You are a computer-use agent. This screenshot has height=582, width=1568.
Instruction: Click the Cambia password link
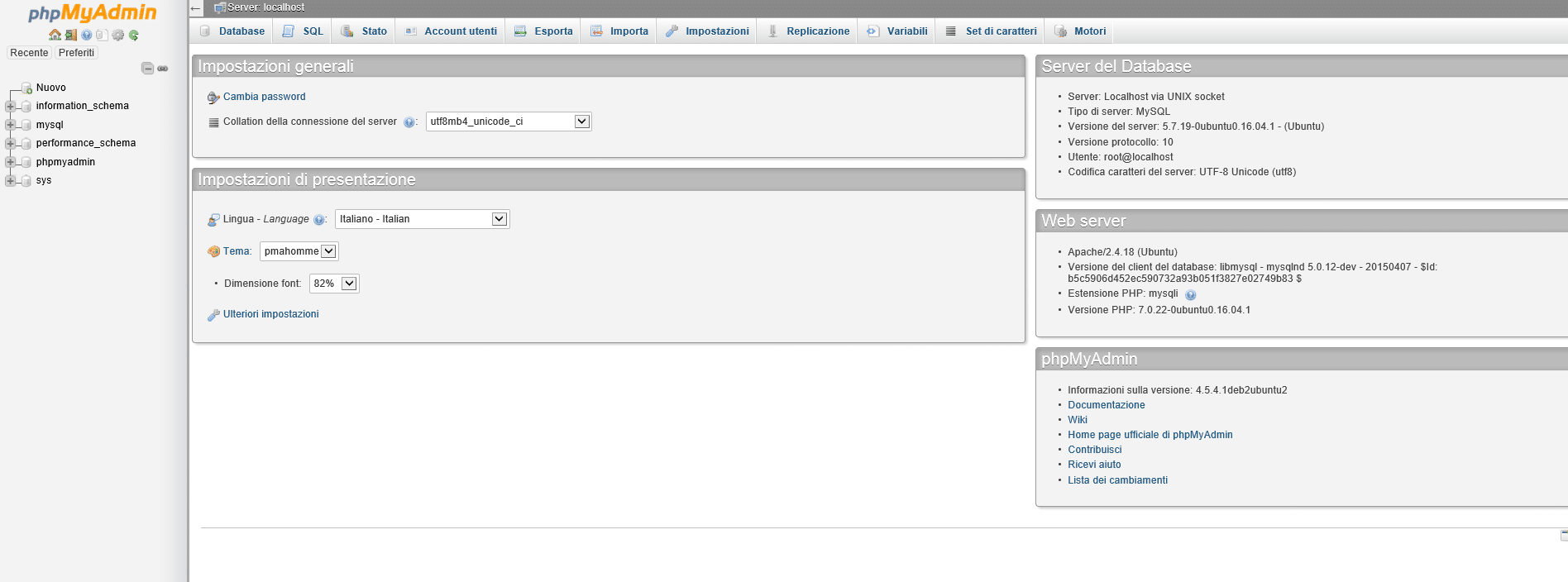tap(265, 97)
